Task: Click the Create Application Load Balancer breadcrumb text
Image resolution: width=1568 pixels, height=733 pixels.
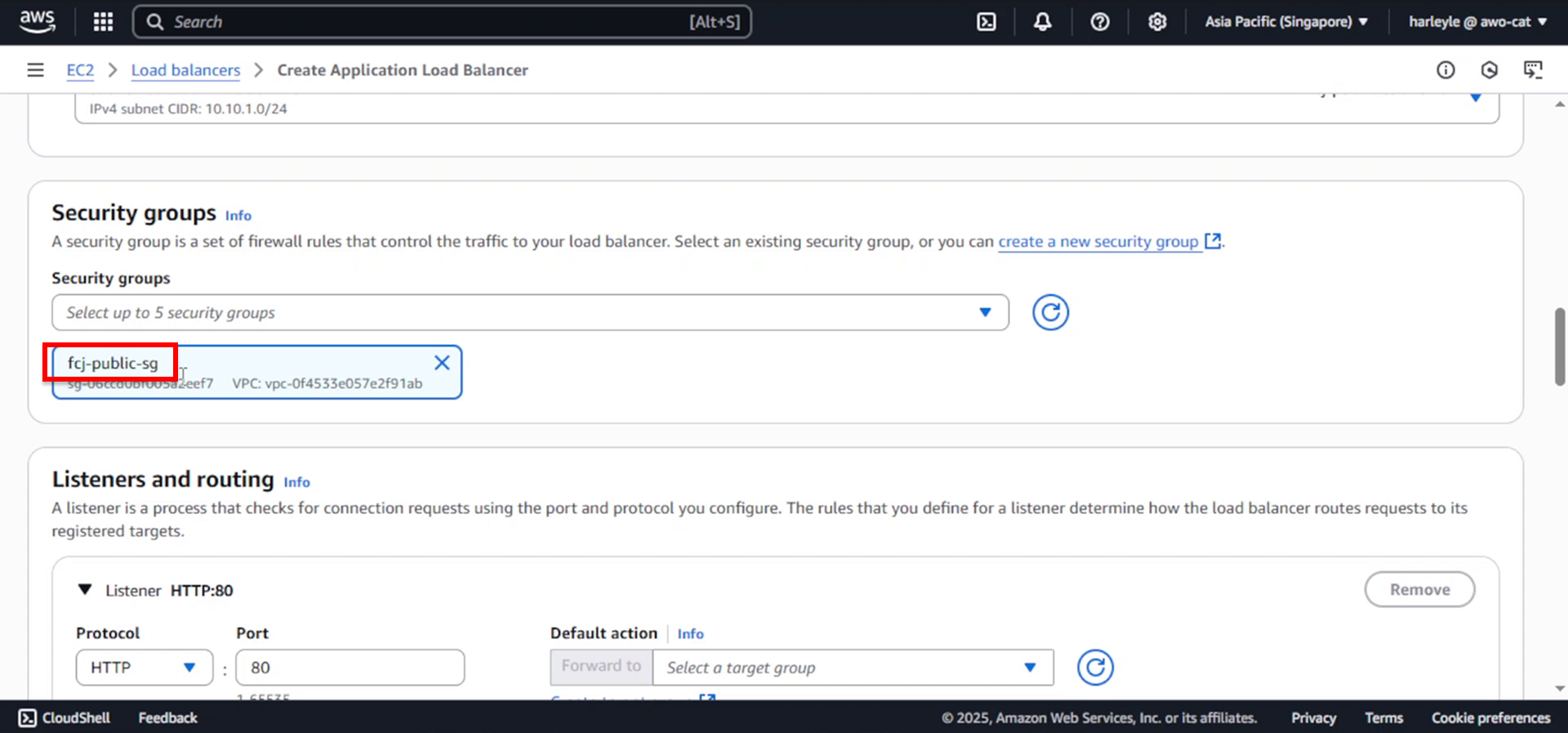Action: click(403, 70)
